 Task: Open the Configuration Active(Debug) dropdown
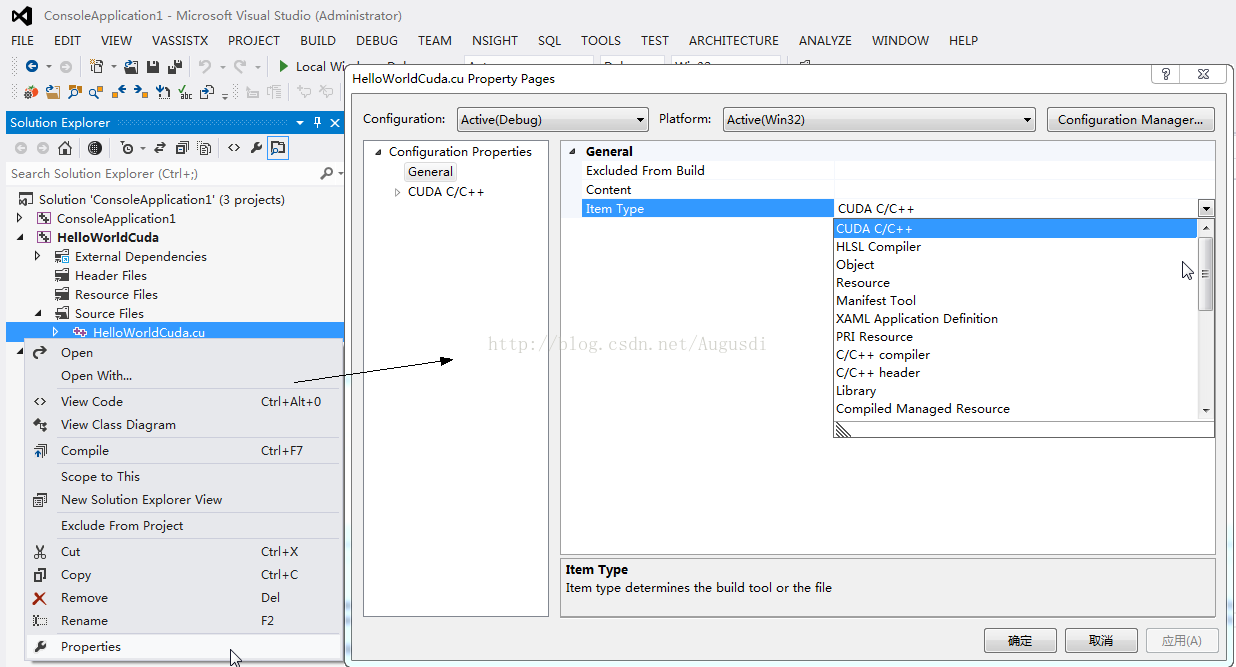[x=641, y=119]
